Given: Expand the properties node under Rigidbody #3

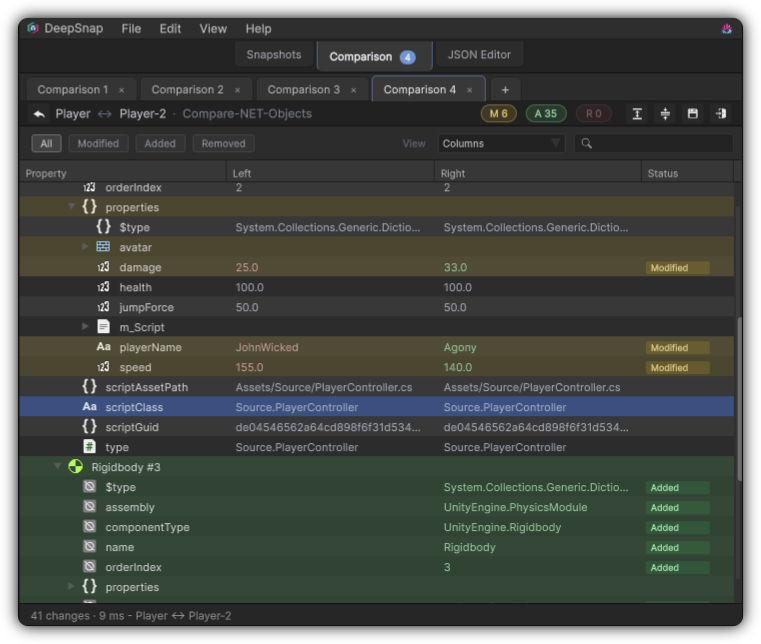Looking at the screenshot, I should click(71, 586).
